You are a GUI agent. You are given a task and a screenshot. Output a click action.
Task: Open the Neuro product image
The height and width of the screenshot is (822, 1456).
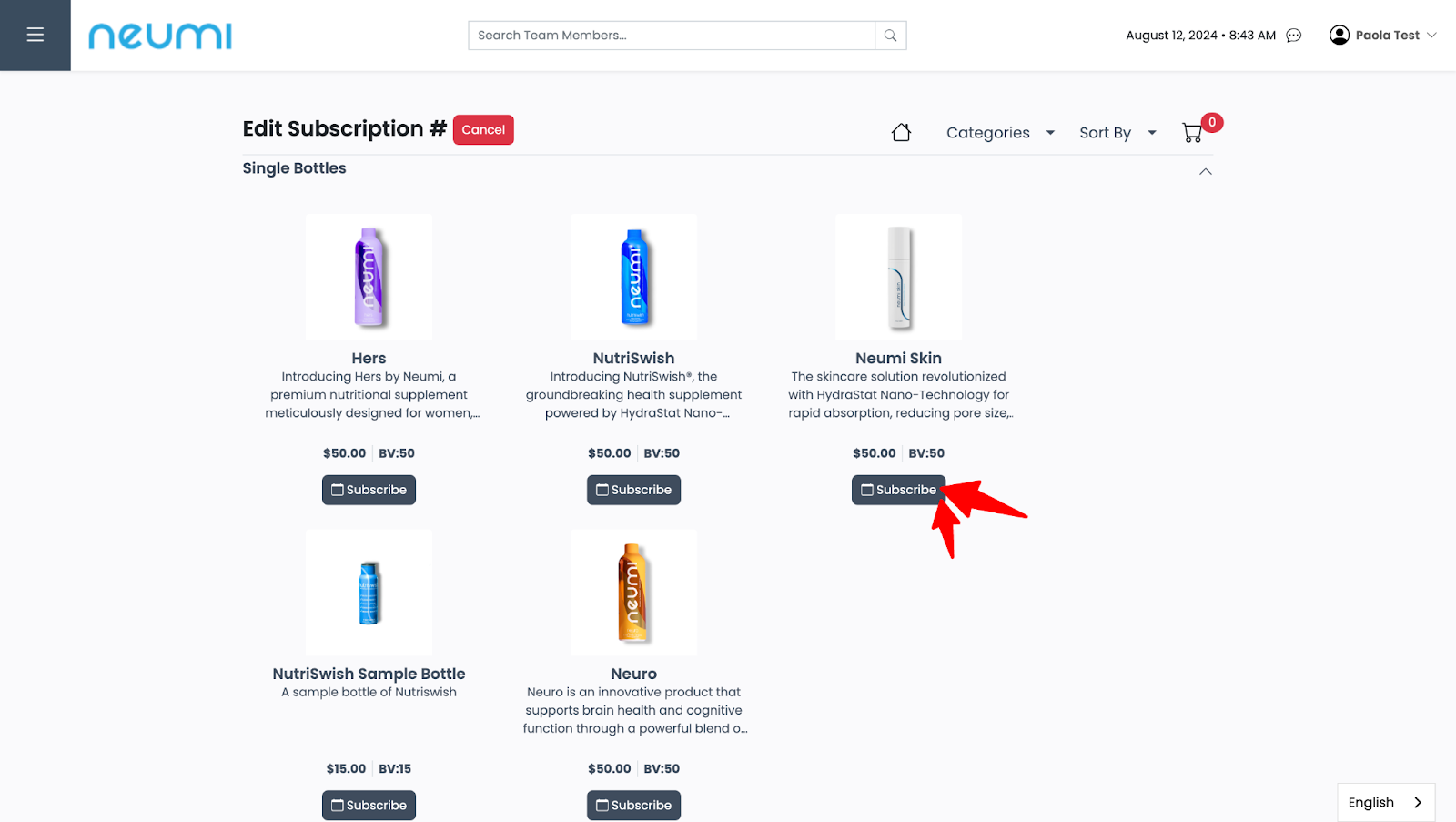[633, 593]
